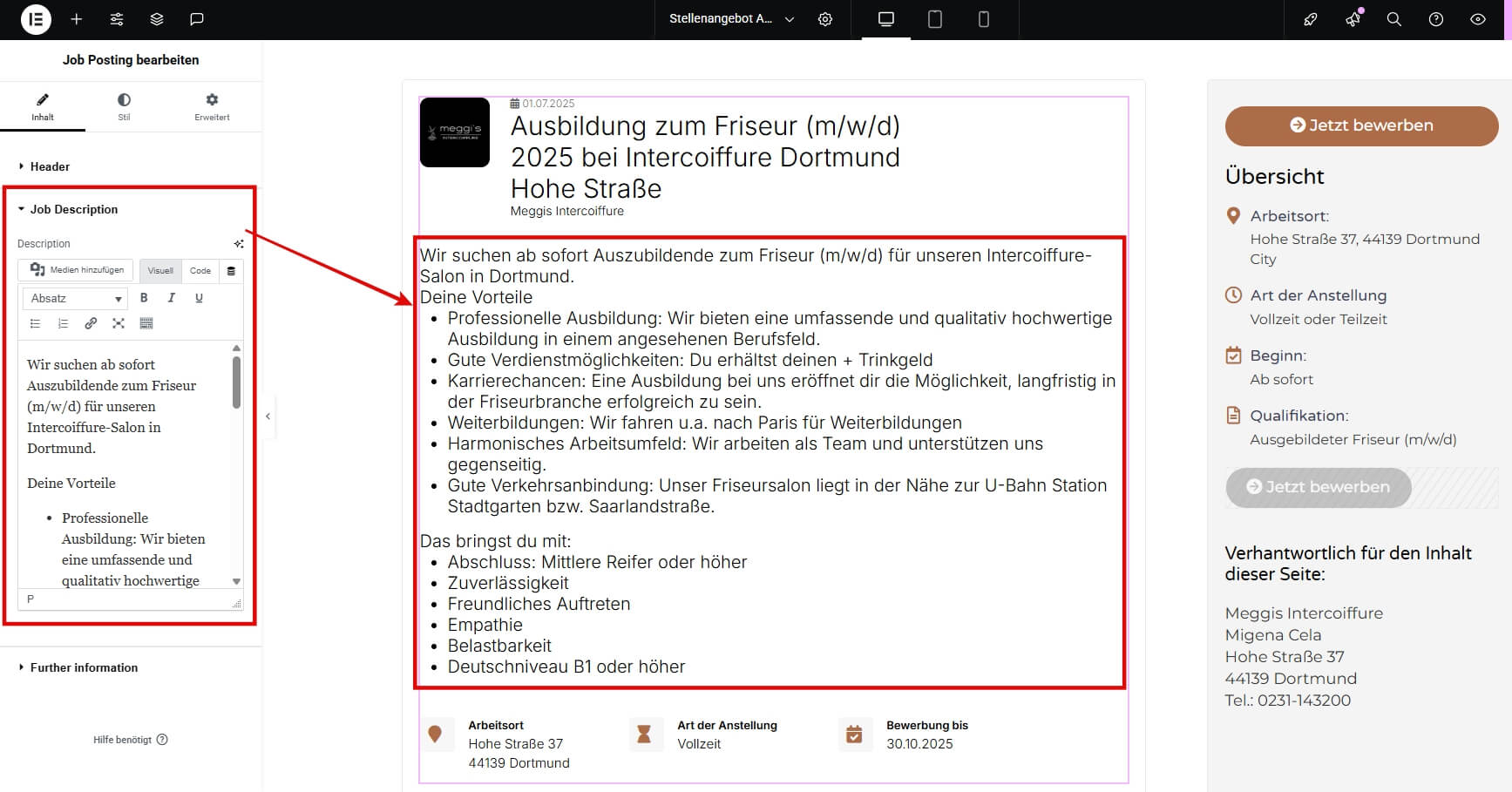This screenshot has width=1512, height=792.
Task: Open the Finder search magnifier icon
Action: pos(1393,19)
